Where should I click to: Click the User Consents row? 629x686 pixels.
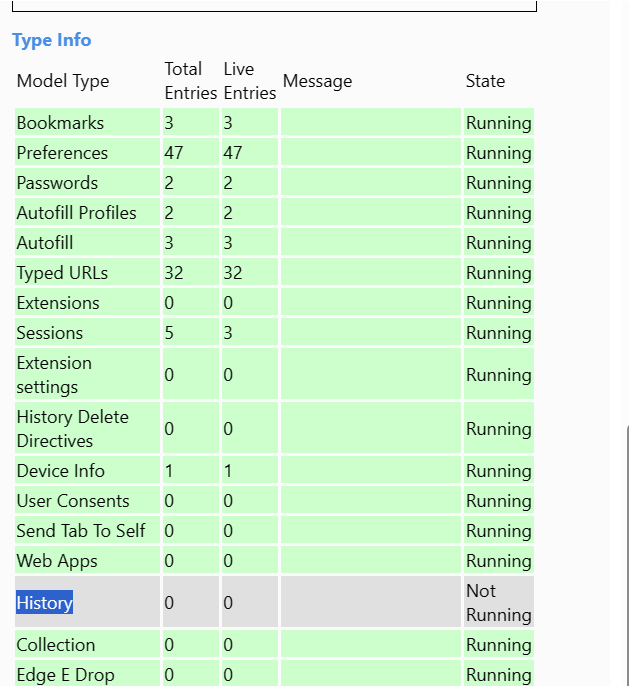point(73,501)
